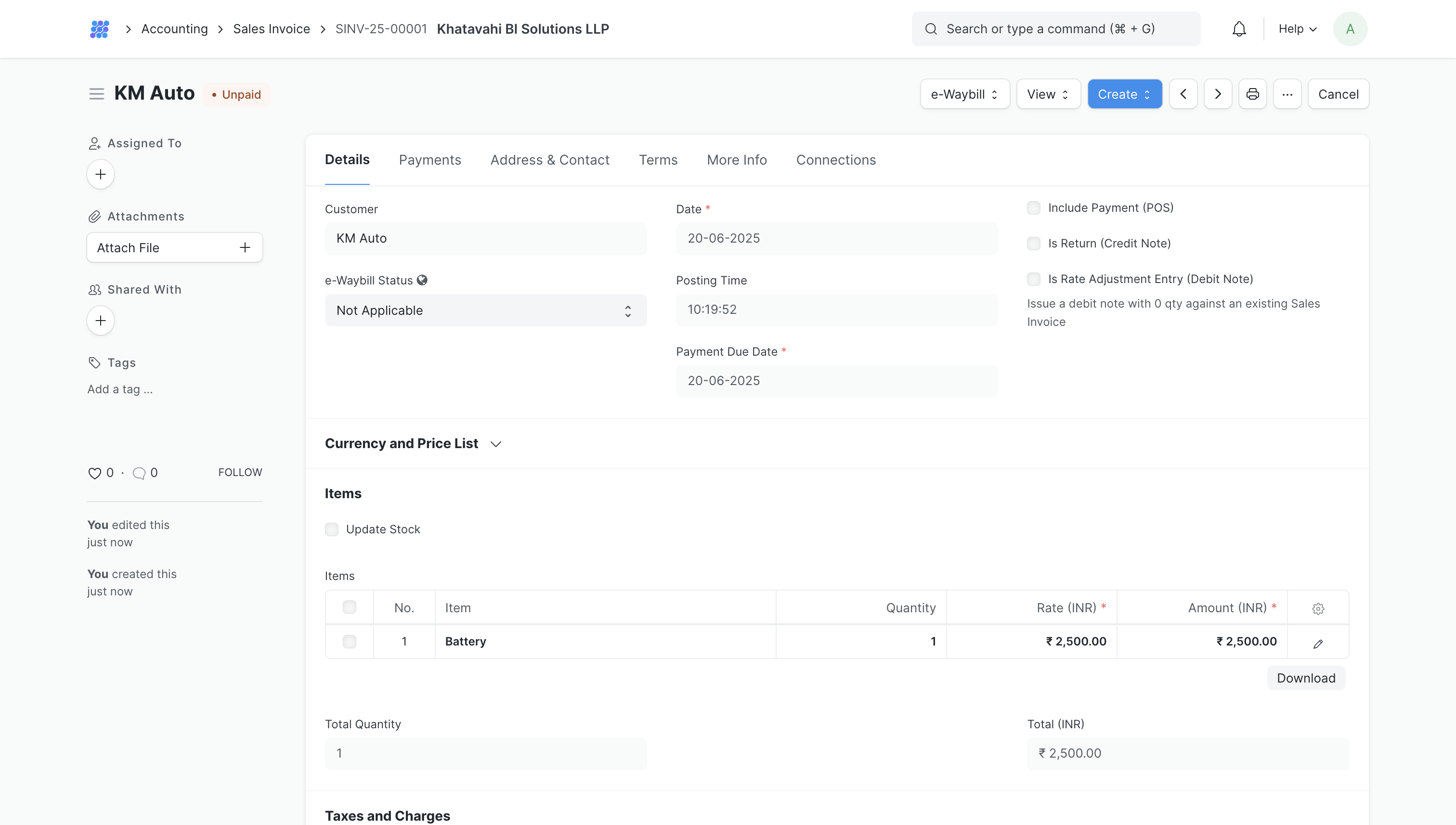Cancel the invoice
Image resolution: width=1456 pixels, height=825 pixels.
[x=1338, y=94]
